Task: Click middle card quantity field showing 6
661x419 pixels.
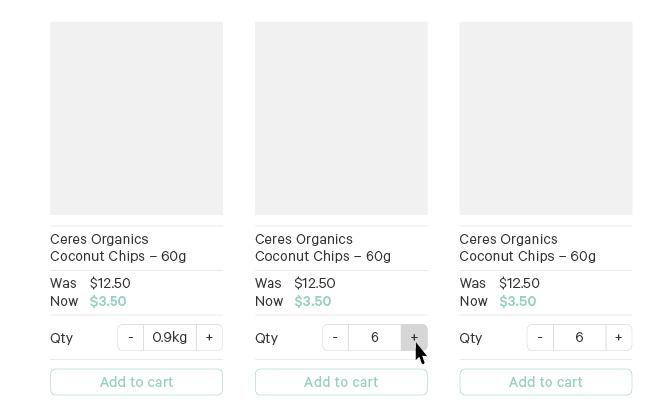Action: pyautogui.click(x=375, y=338)
